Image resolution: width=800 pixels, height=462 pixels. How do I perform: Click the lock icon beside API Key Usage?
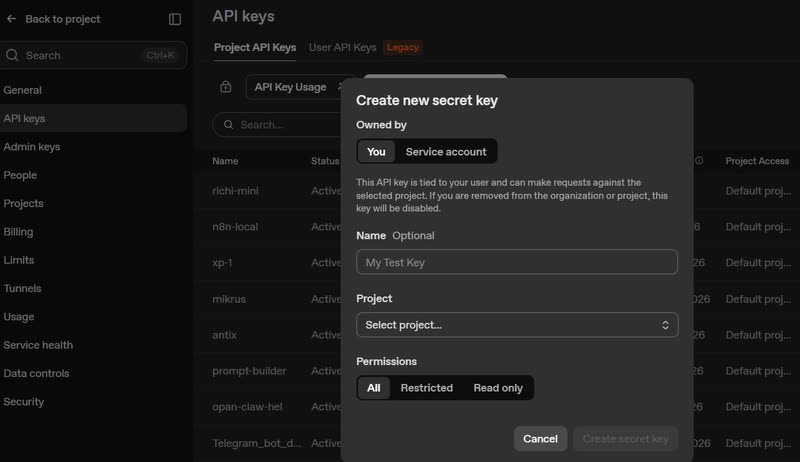(x=226, y=87)
